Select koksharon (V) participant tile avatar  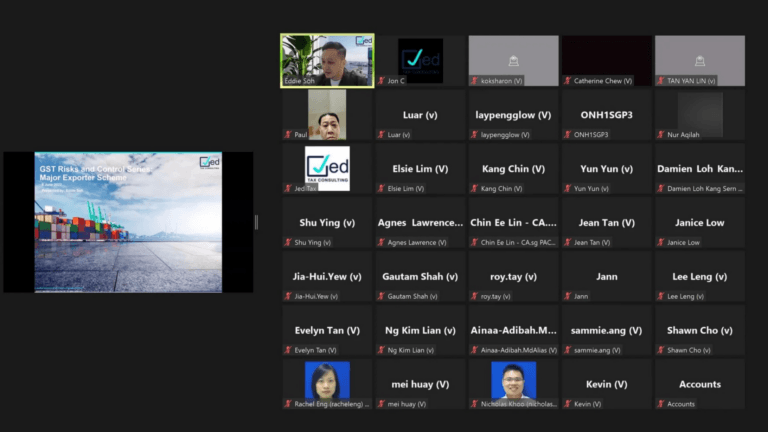513,61
